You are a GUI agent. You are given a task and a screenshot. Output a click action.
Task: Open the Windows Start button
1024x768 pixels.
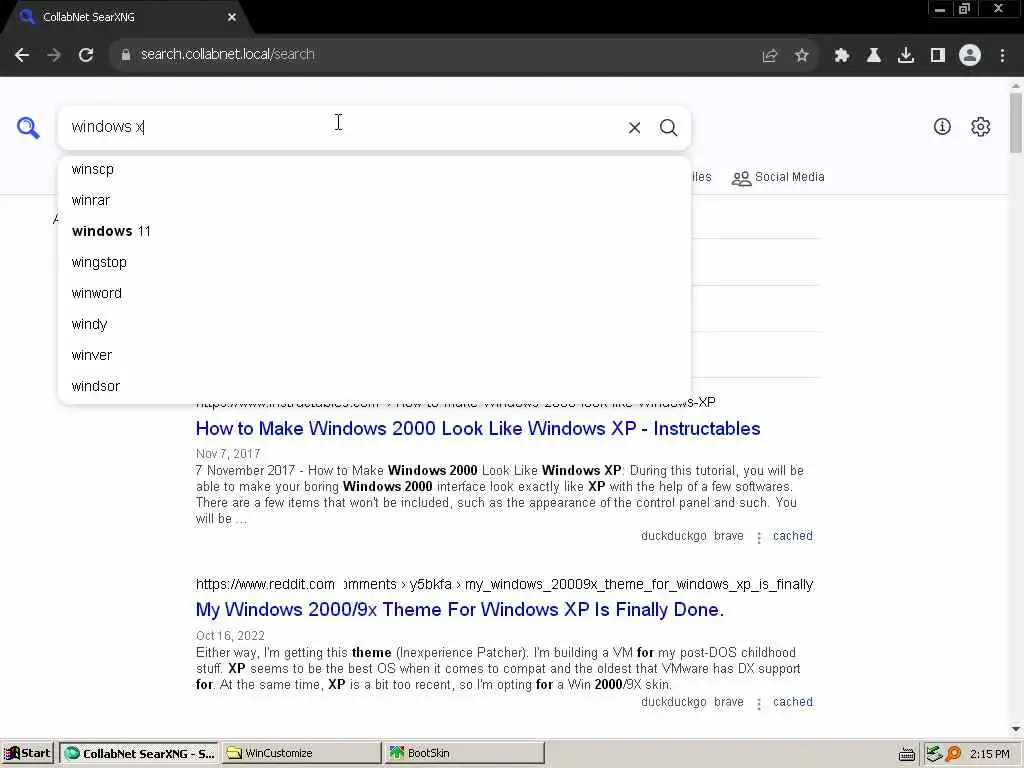(27, 754)
